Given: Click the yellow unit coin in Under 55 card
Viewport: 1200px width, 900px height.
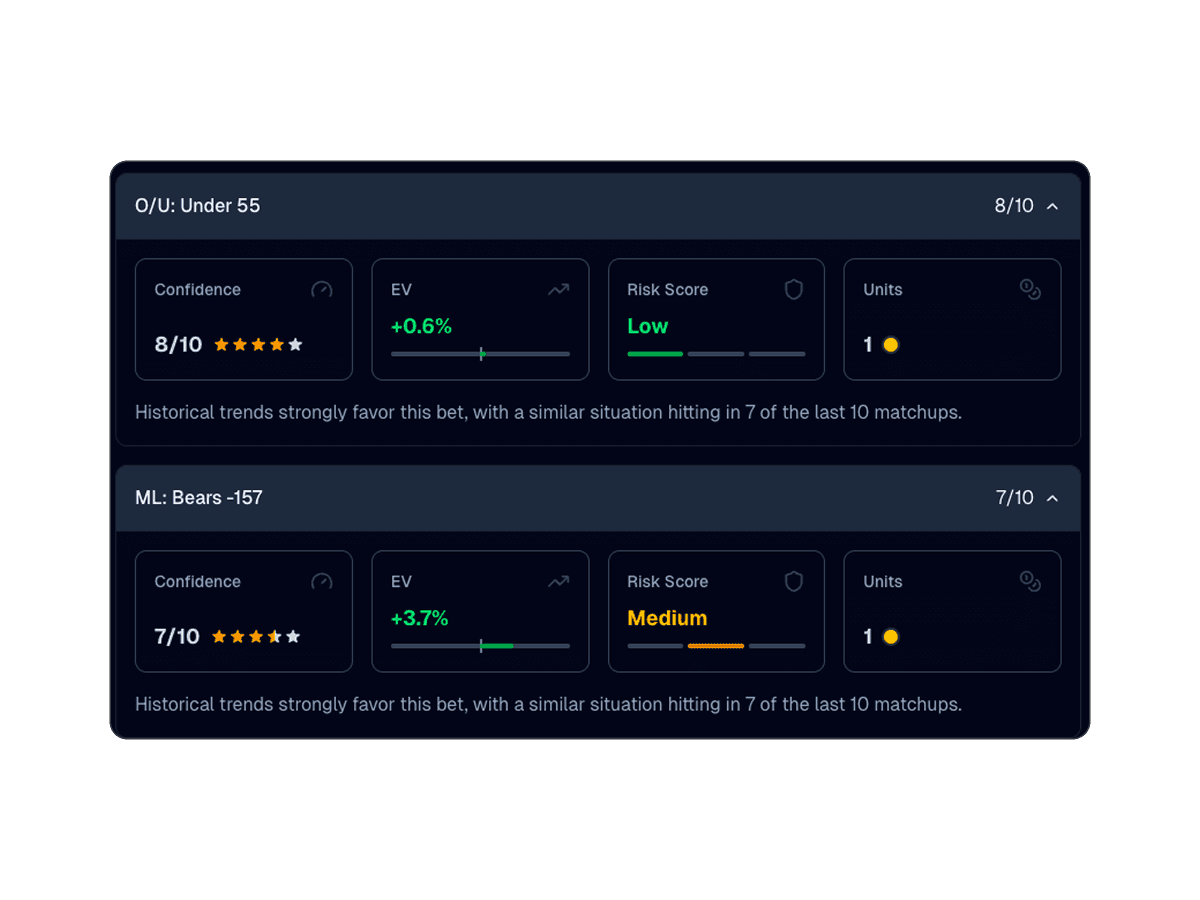Looking at the screenshot, I should click(x=890, y=345).
